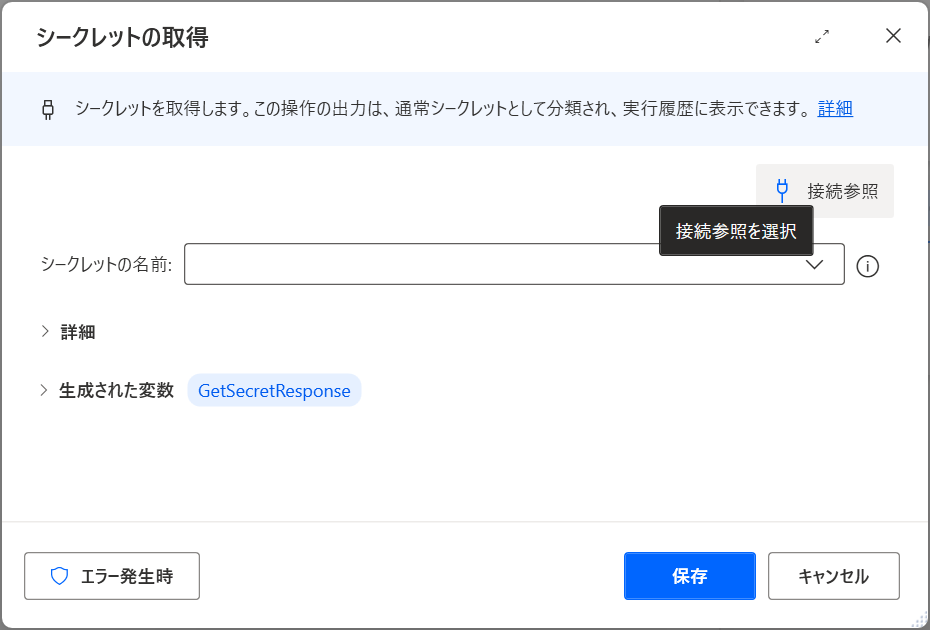Screen dimensions: 930x630
Task: Click the エラー発生時 button
Action: tap(111, 576)
